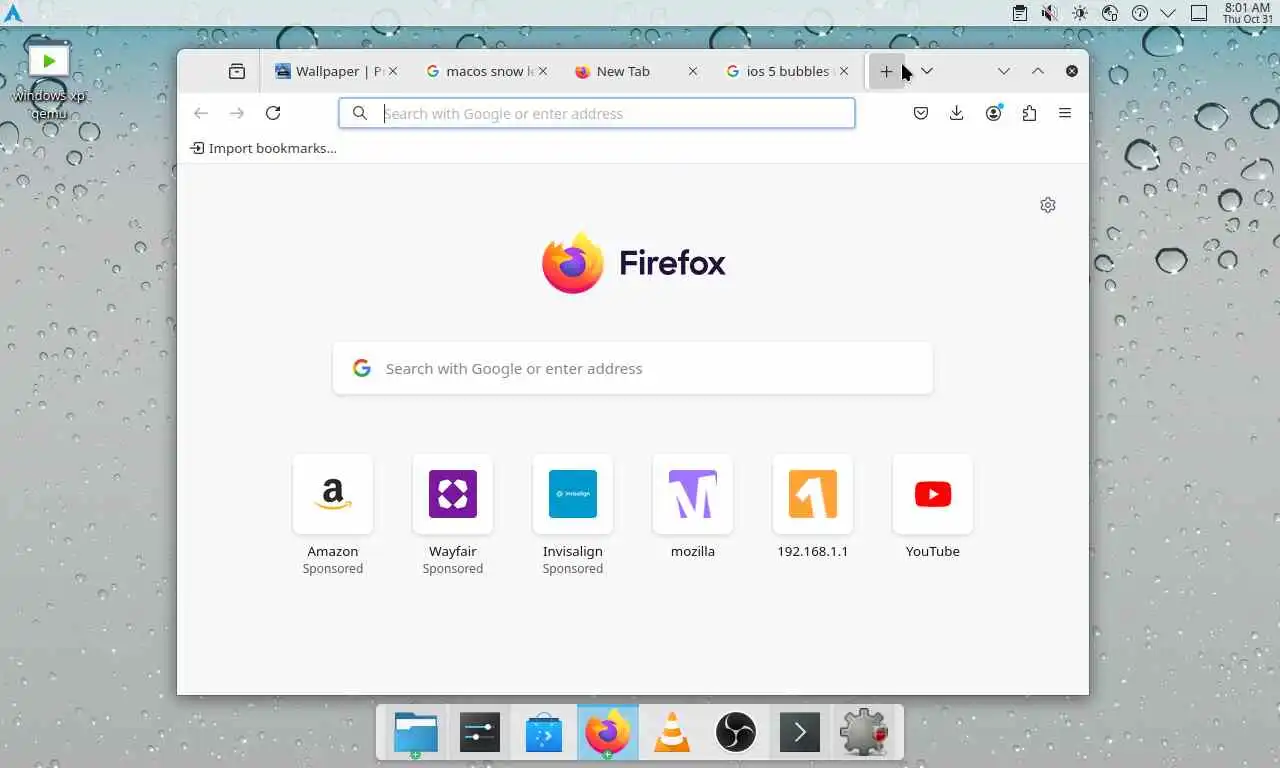Viewport: 1280px width, 768px height.
Task: Open the clipboard tray icon
Action: [x=1019, y=13]
